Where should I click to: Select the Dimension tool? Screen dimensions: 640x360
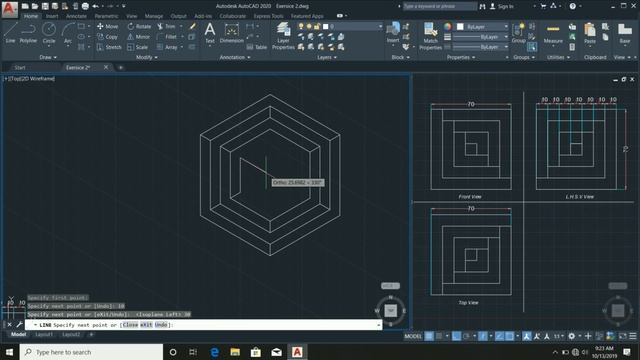231,33
